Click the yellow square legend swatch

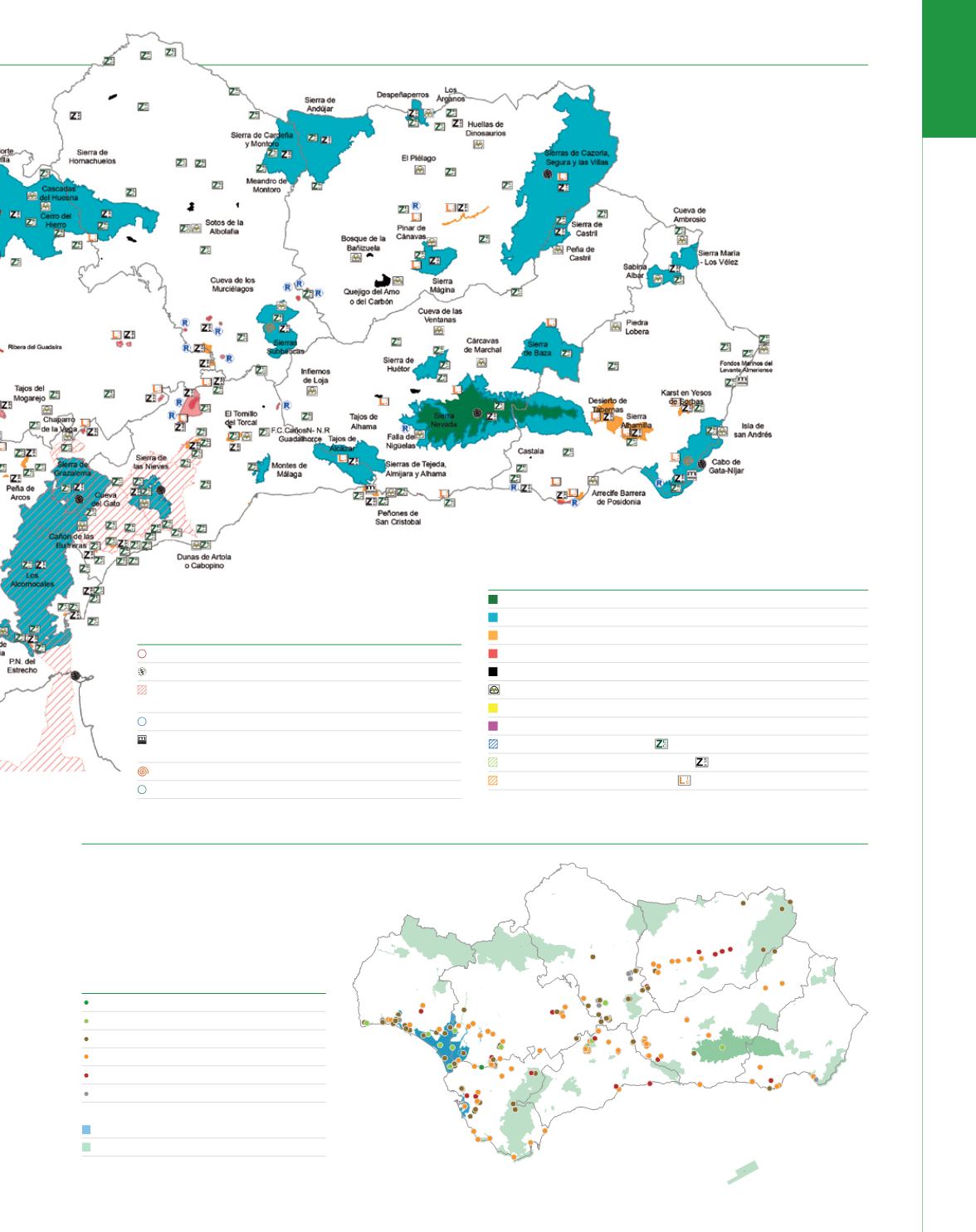pyautogui.click(x=493, y=709)
